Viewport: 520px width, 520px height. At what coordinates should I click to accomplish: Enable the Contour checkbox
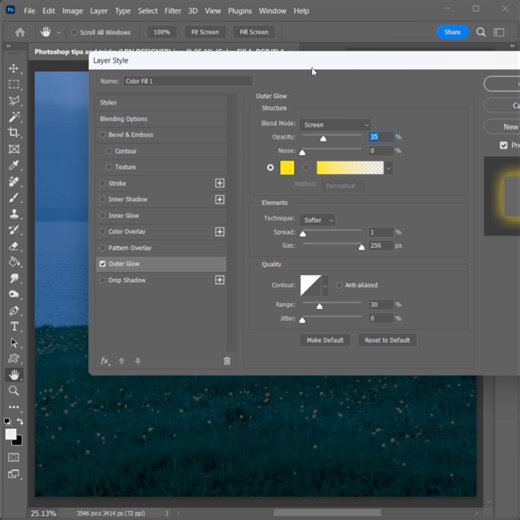click(x=109, y=151)
